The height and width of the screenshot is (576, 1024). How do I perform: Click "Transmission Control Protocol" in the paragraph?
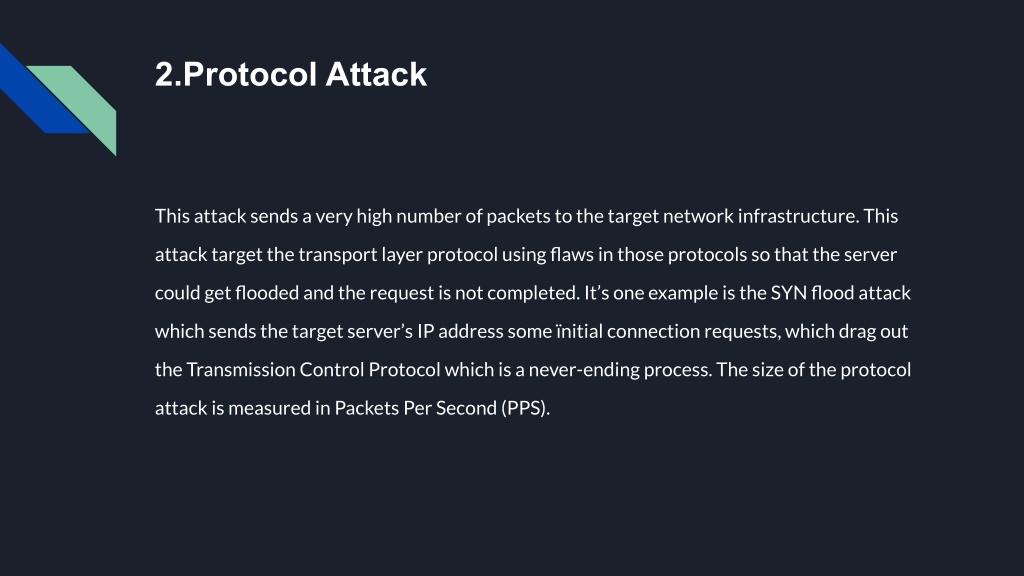(x=313, y=370)
